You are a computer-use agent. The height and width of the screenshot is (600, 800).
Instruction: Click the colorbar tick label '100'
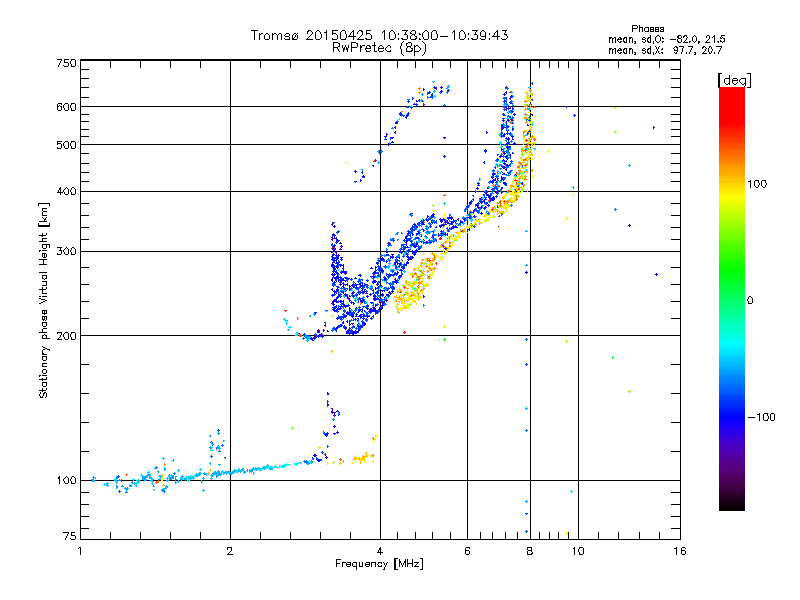[757, 184]
